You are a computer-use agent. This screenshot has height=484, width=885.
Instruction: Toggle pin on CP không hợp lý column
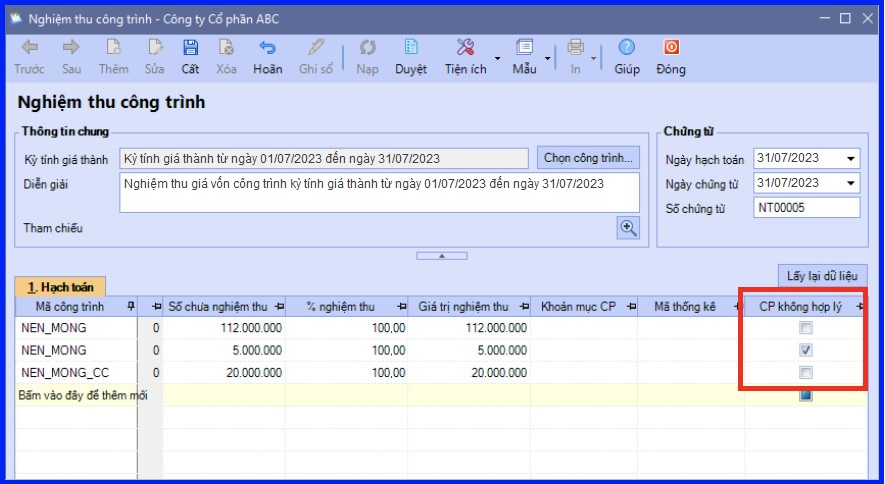click(x=860, y=306)
